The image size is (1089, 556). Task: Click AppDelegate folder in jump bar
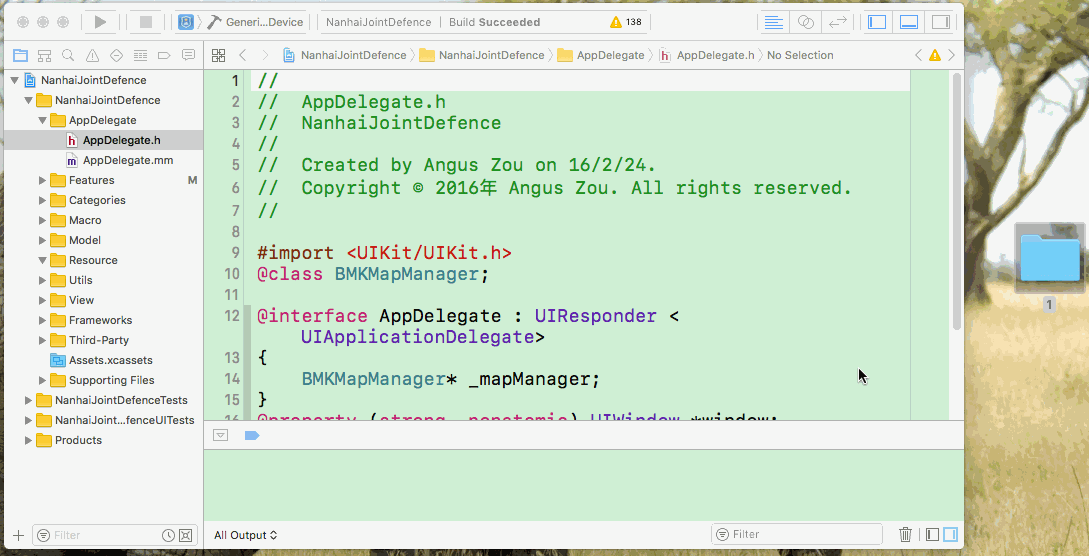point(601,55)
